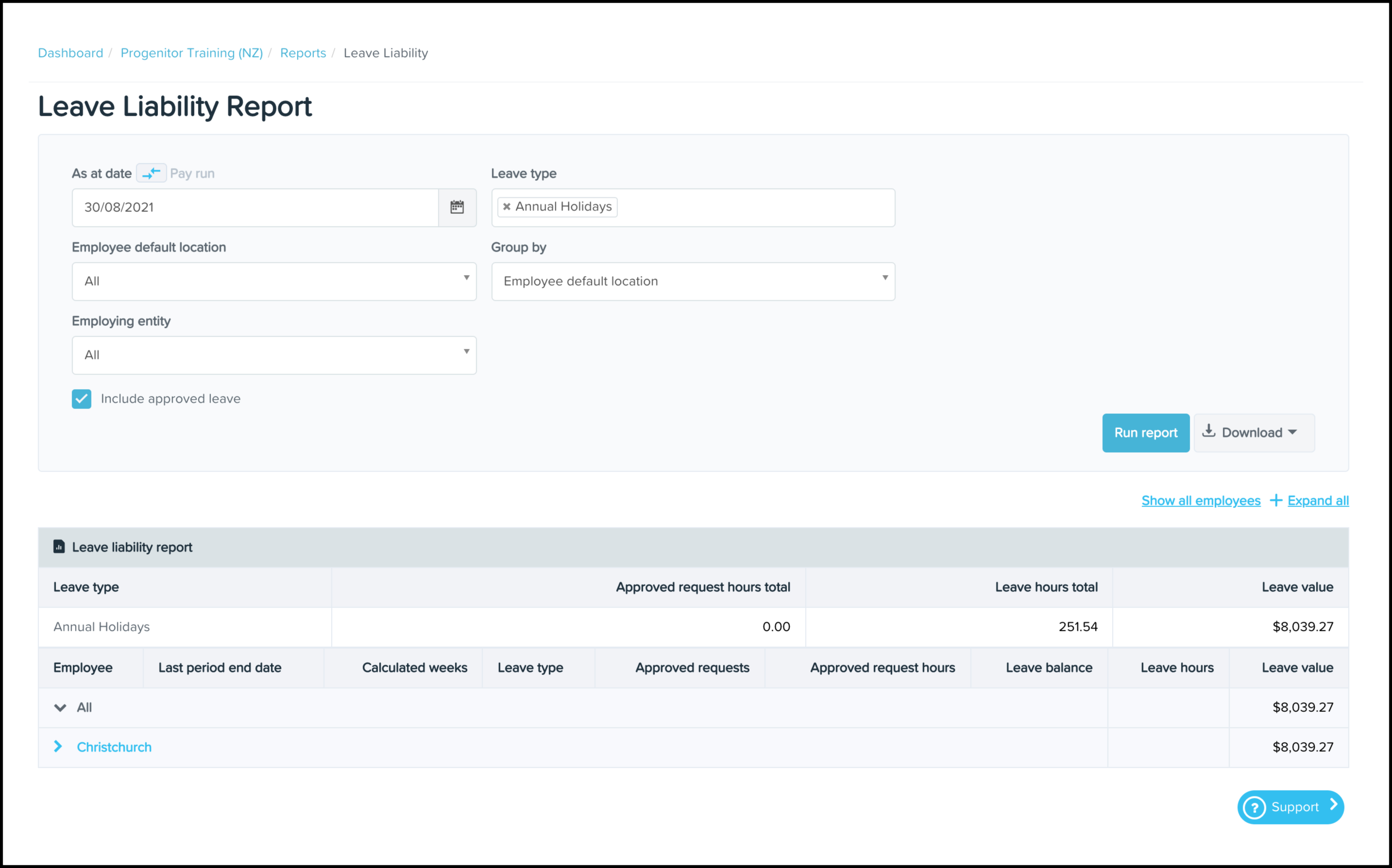Open the Download dropdown menu
The width and height of the screenshot is (1392, 868).
1254,433
